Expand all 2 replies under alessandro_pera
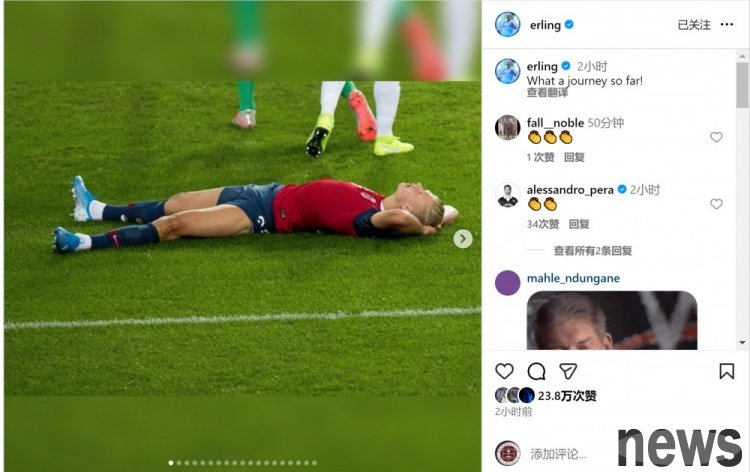 592,251
